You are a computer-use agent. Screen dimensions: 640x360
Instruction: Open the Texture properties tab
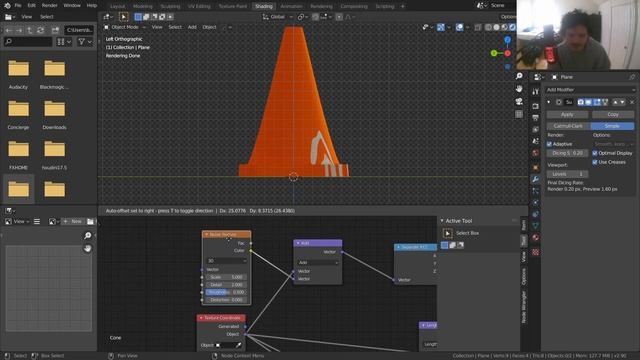pos(536,252)
